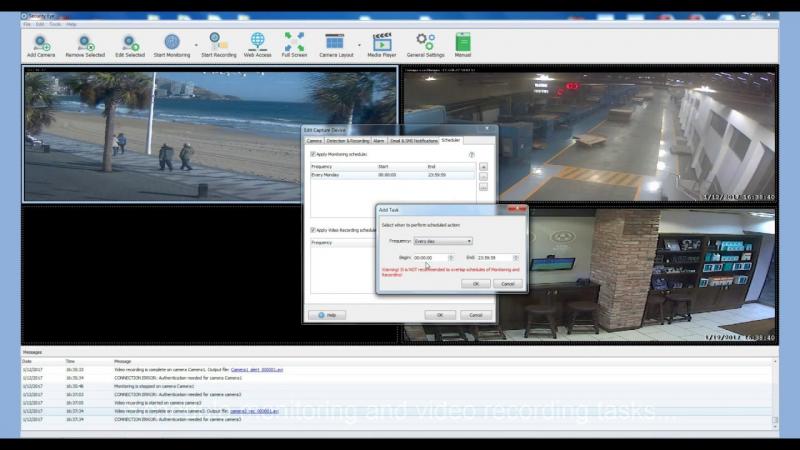Screen dimensions: 800x450
Task: Click the Add Camera toolbar icon
Action: [41, 45]
